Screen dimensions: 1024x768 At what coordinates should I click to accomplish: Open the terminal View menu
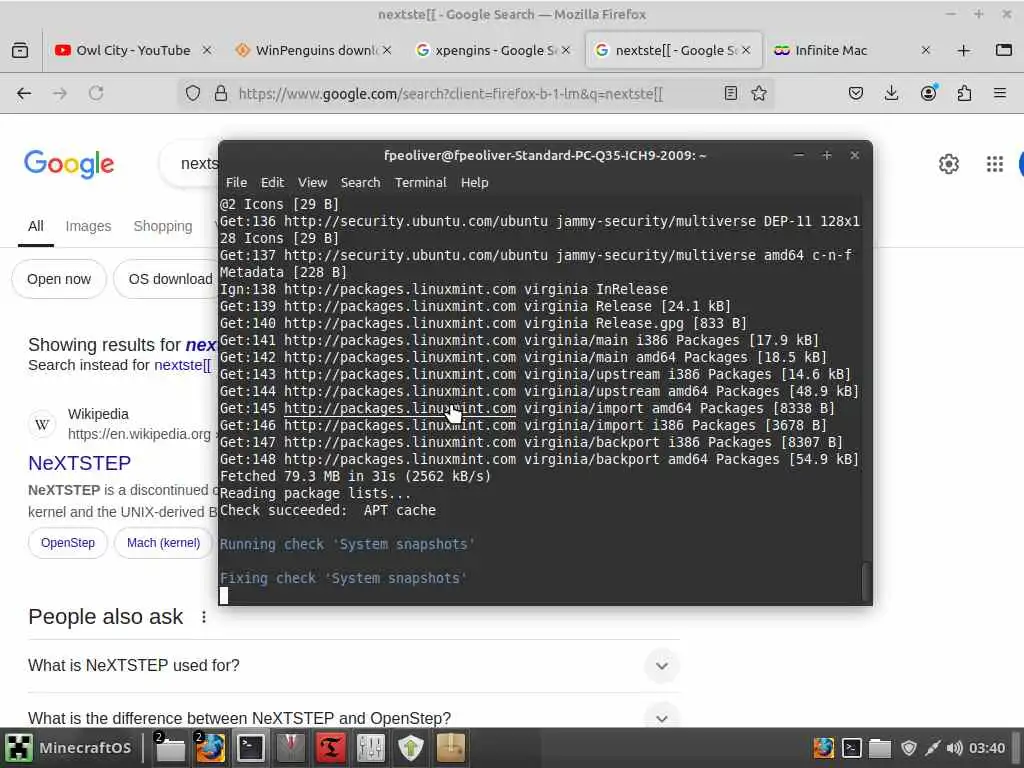312,183
